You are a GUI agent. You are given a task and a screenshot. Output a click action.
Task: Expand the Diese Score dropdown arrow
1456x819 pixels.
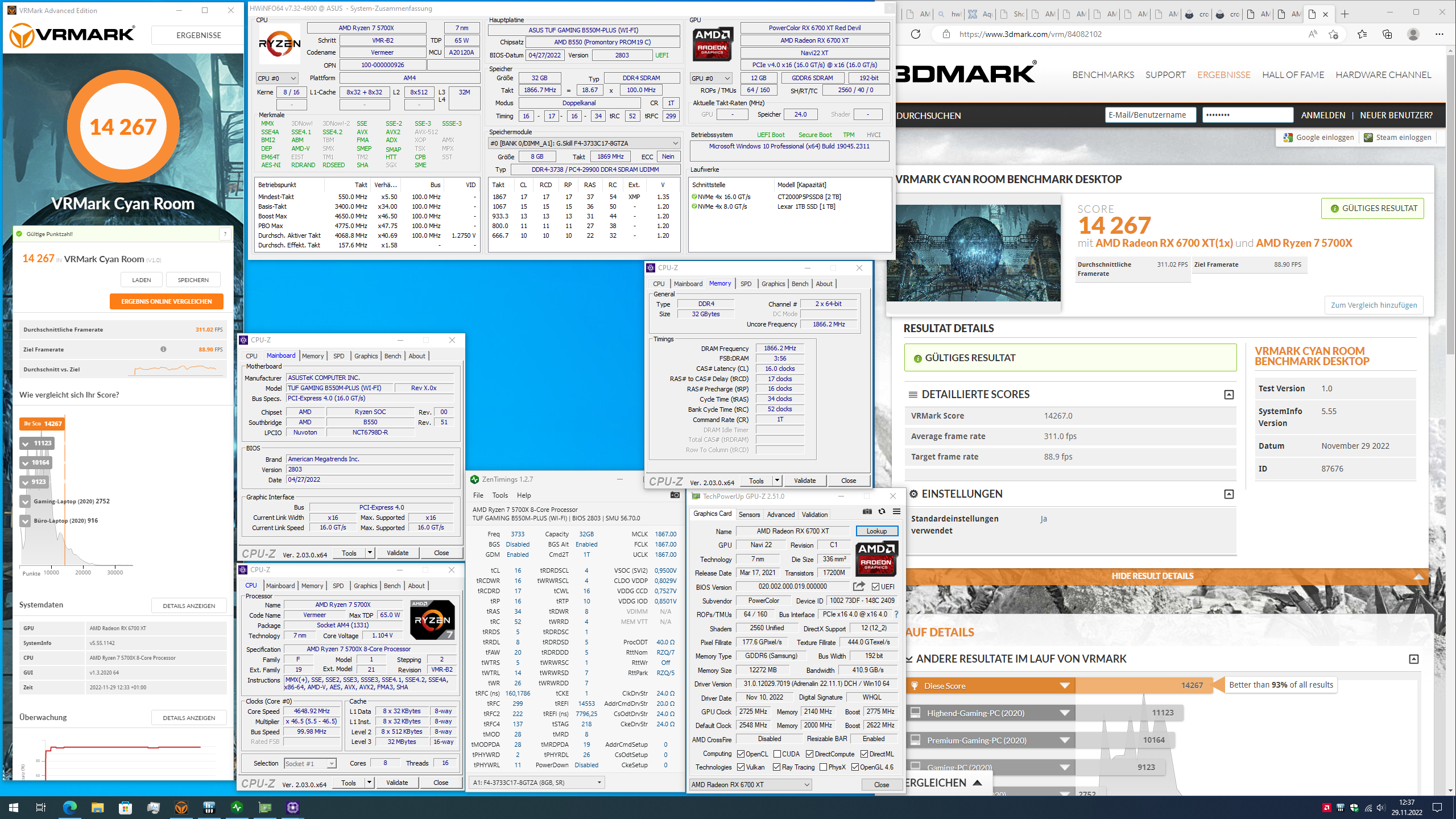click(x=1065, y=686)
